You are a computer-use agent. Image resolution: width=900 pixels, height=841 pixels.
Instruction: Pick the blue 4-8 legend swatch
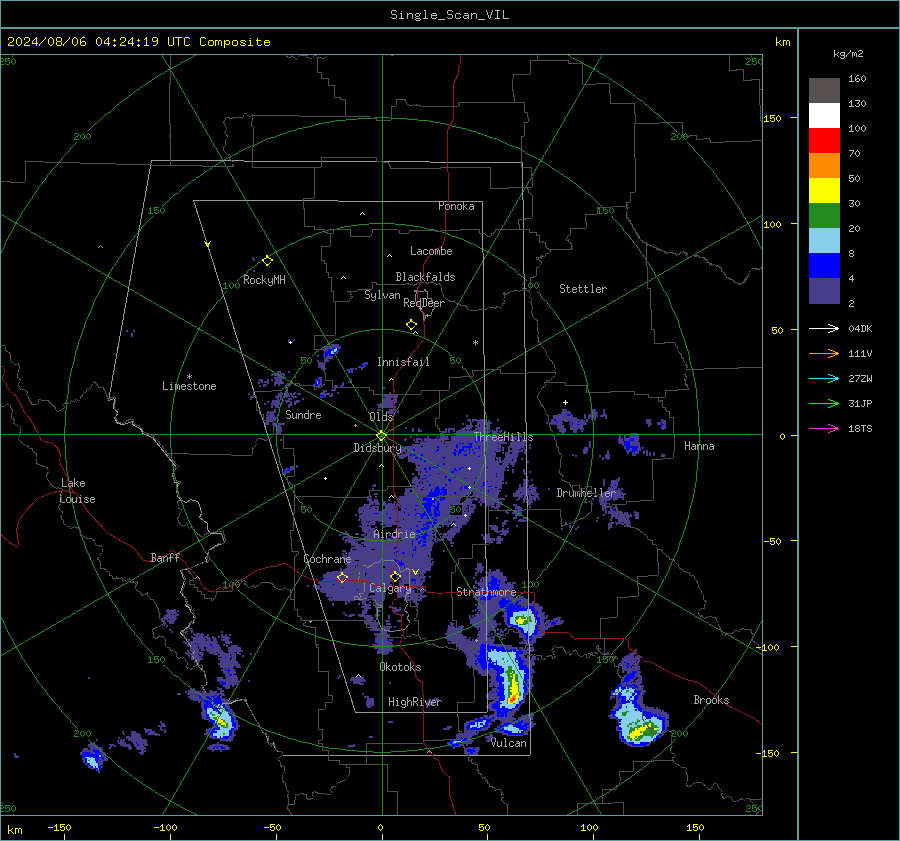824,266
